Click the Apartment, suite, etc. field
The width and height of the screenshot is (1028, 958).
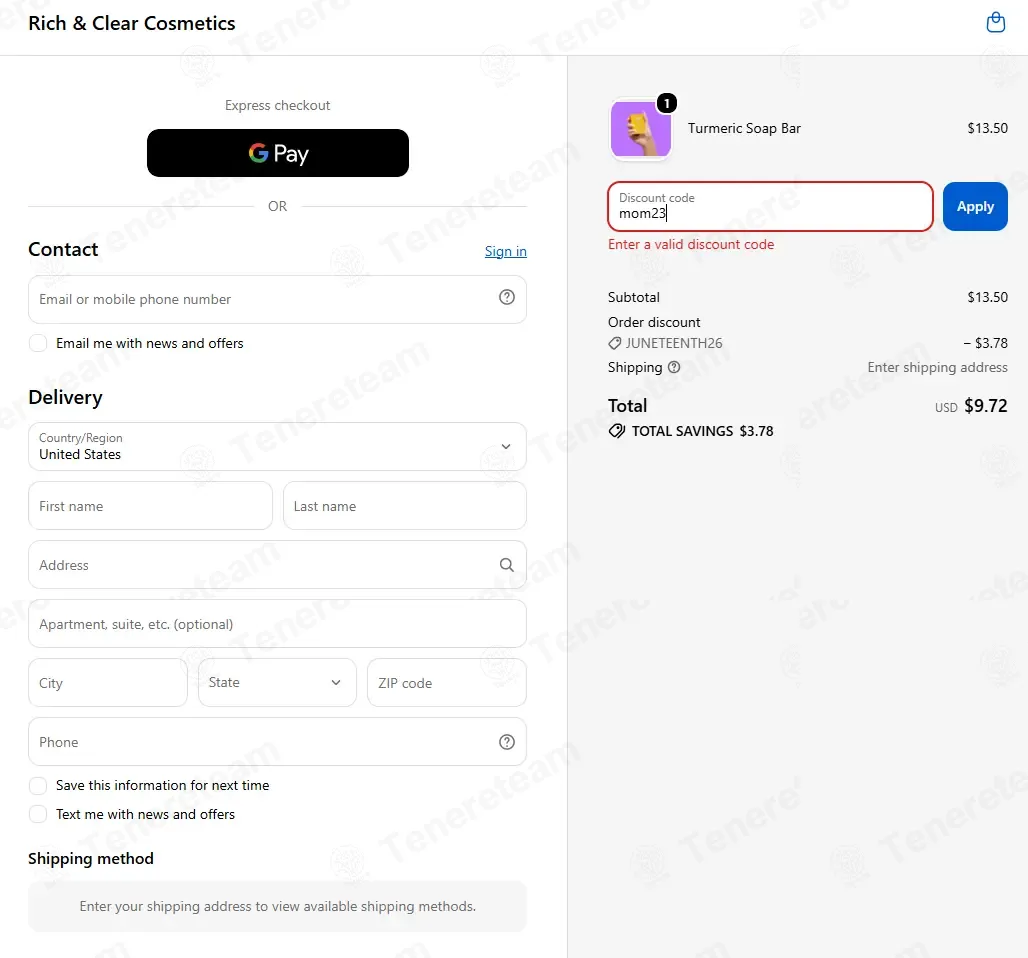tap(277, 624)
